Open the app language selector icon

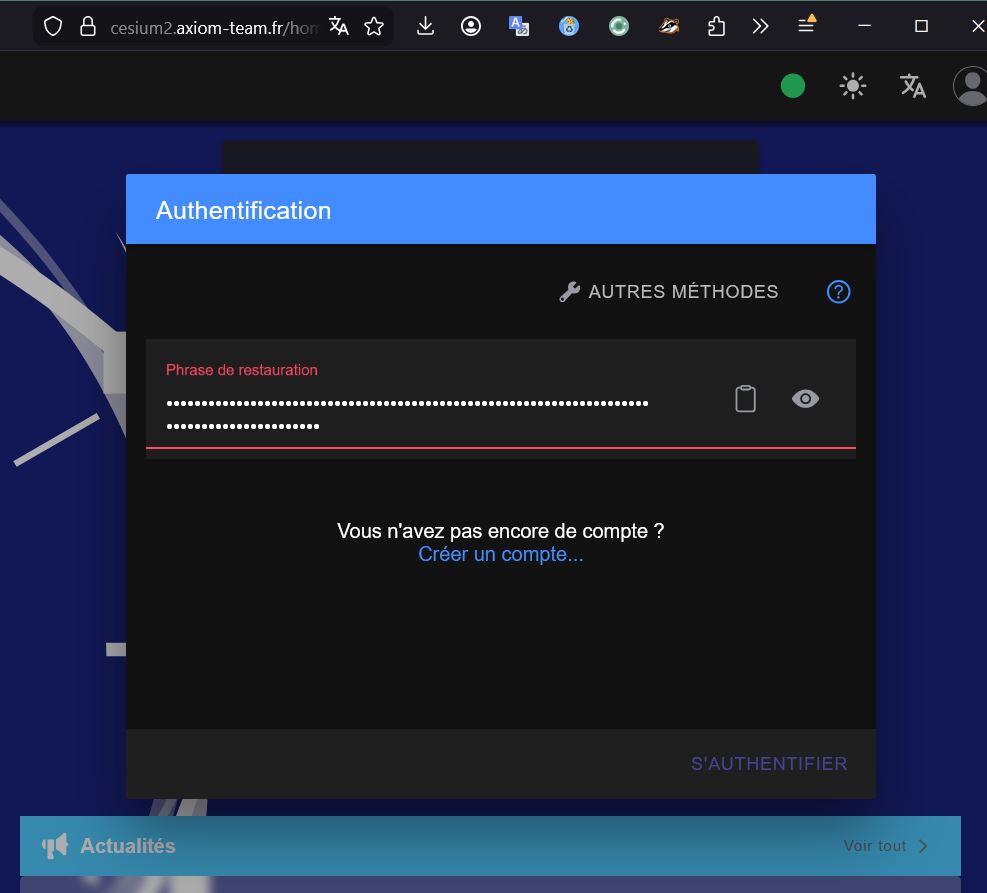[912, 87]
